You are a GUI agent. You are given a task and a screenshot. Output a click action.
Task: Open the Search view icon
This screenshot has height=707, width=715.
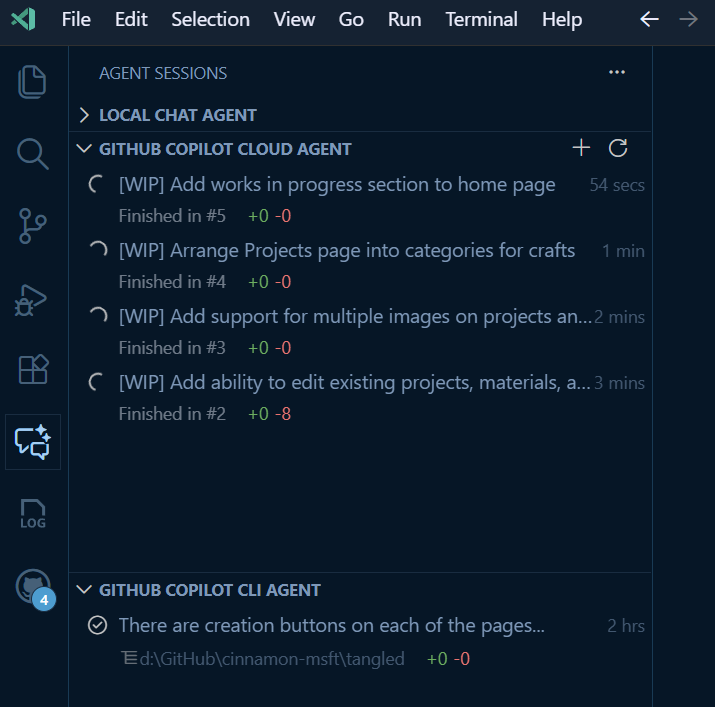(32, 154)
